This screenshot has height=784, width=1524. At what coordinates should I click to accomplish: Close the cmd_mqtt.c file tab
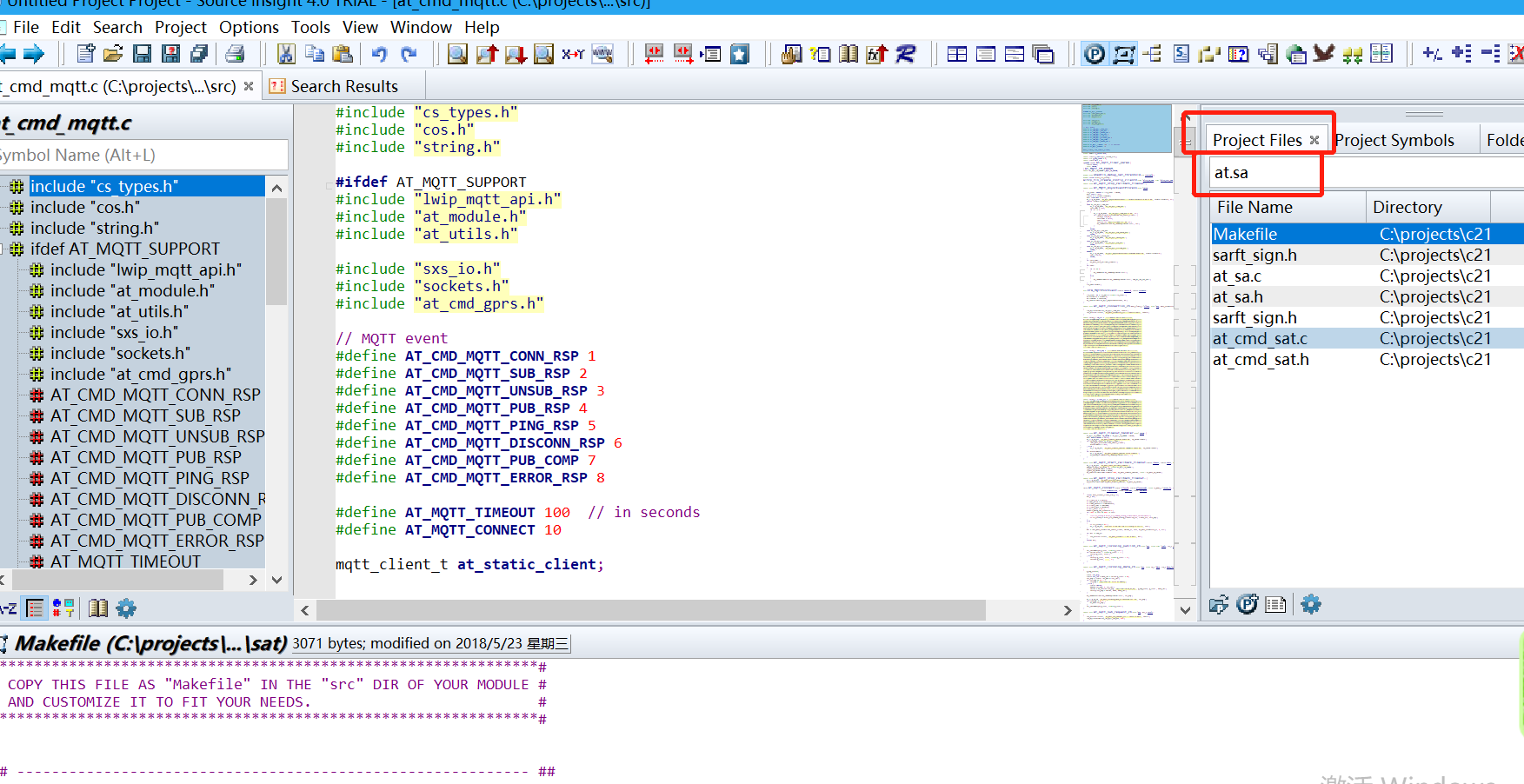pyautogui.click(x=249, y=86)
